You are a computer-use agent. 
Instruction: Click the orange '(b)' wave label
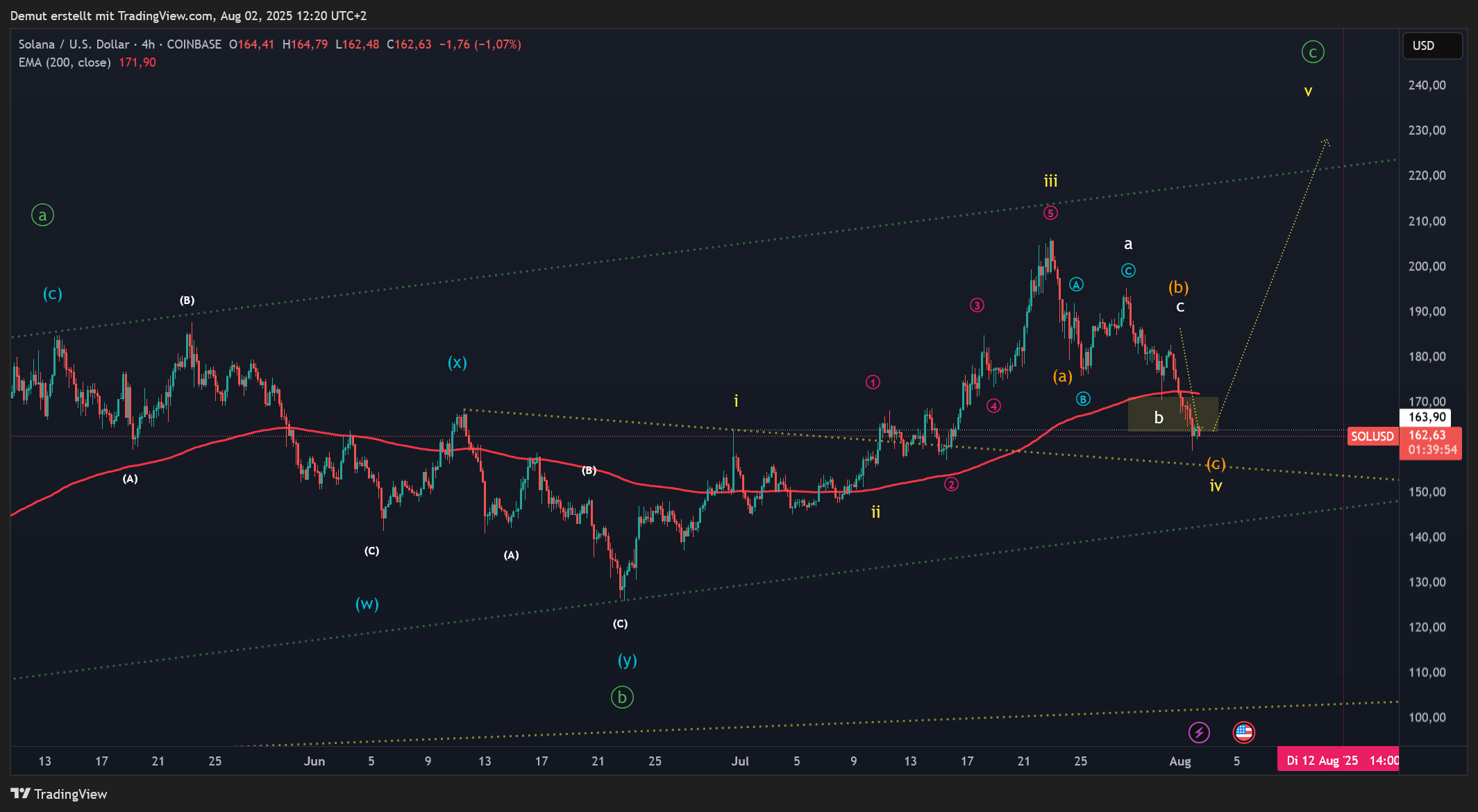1178,287
